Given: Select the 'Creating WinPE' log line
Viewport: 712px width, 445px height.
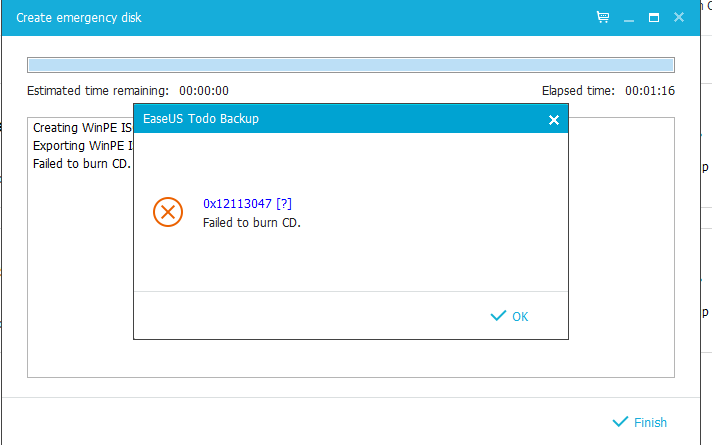Looking at the screenshot, I should (82, 128).
